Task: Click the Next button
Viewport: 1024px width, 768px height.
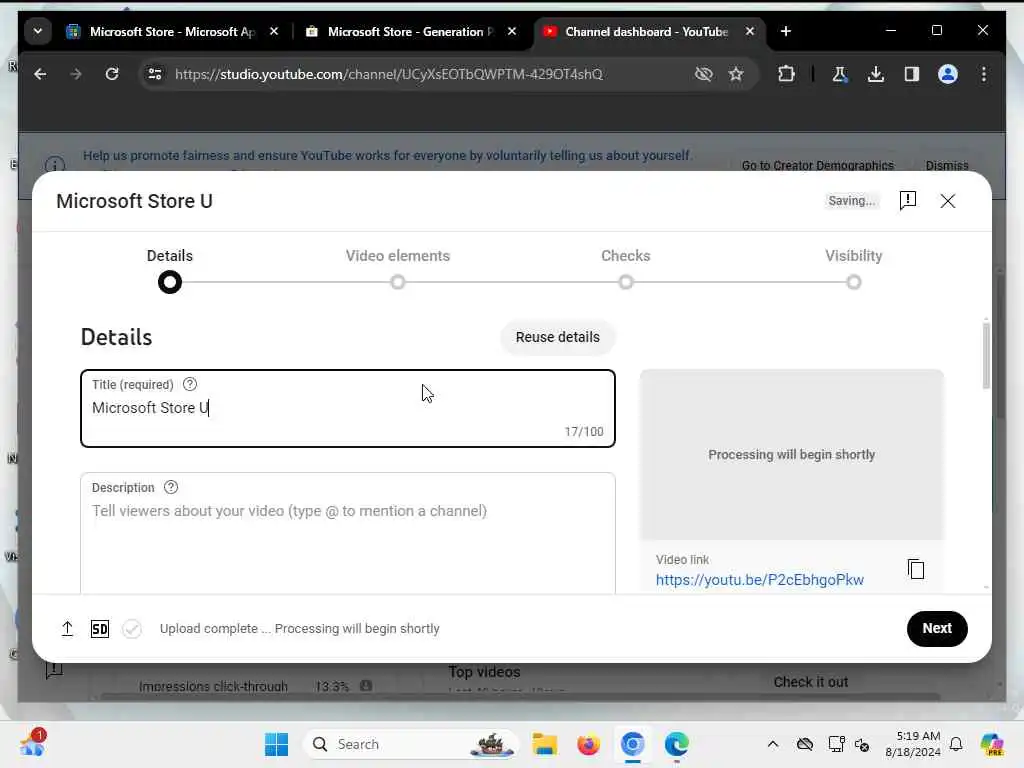Action: click(x=937, y=628)
